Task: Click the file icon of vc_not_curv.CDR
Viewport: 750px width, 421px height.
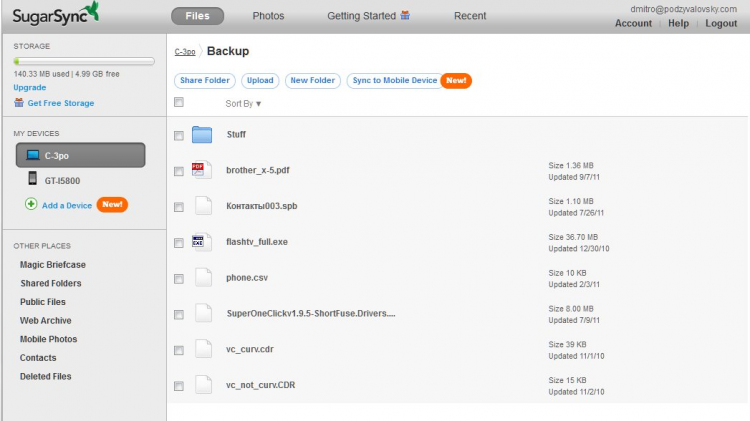Action: point(203,385)
